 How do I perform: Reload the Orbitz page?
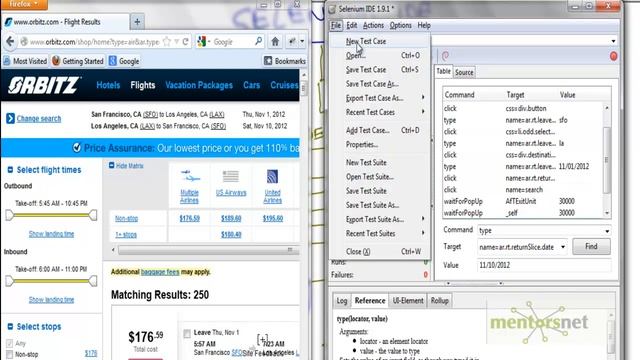[186, 42]
